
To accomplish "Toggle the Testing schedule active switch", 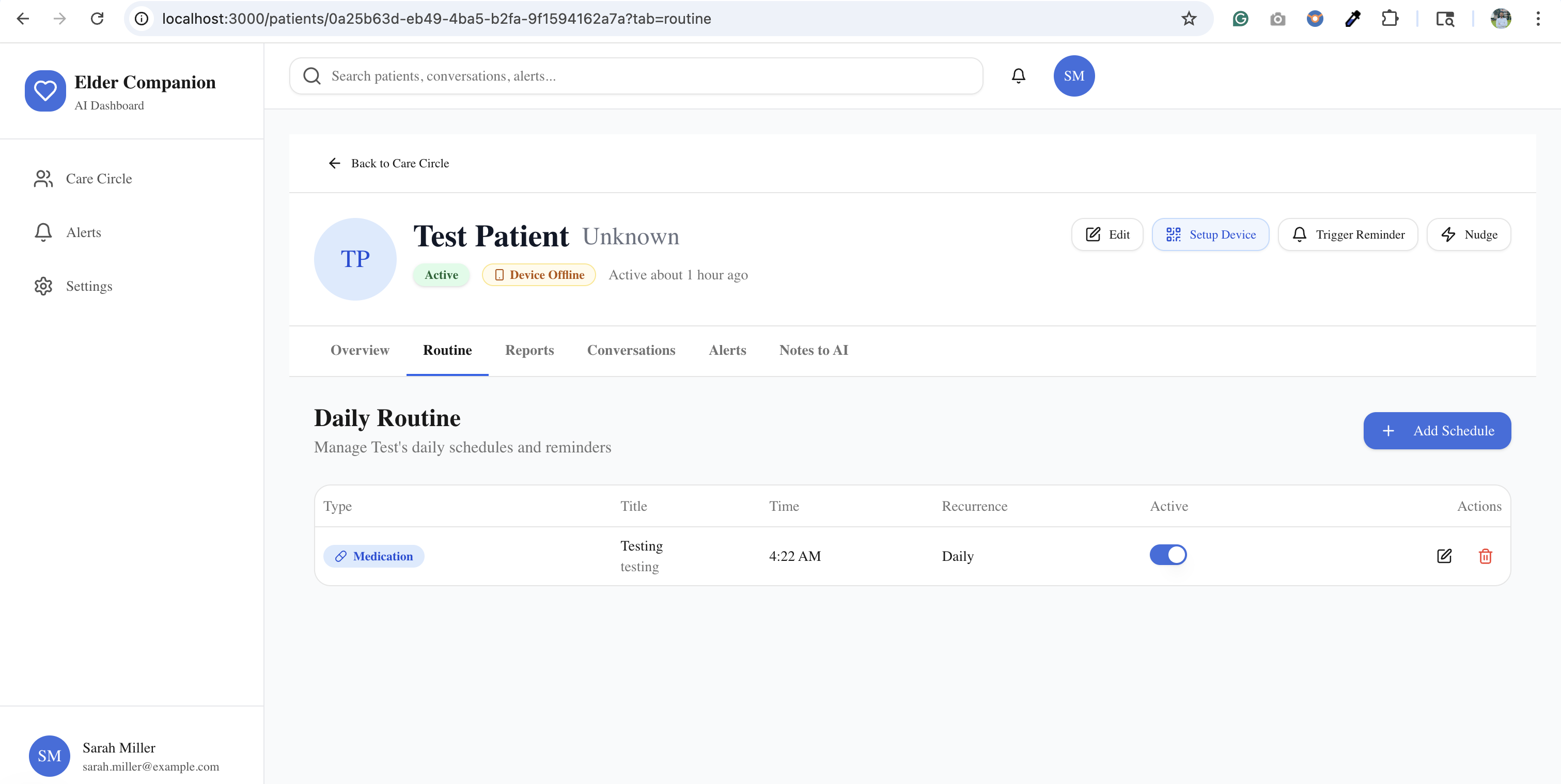I will point(1168,554).
